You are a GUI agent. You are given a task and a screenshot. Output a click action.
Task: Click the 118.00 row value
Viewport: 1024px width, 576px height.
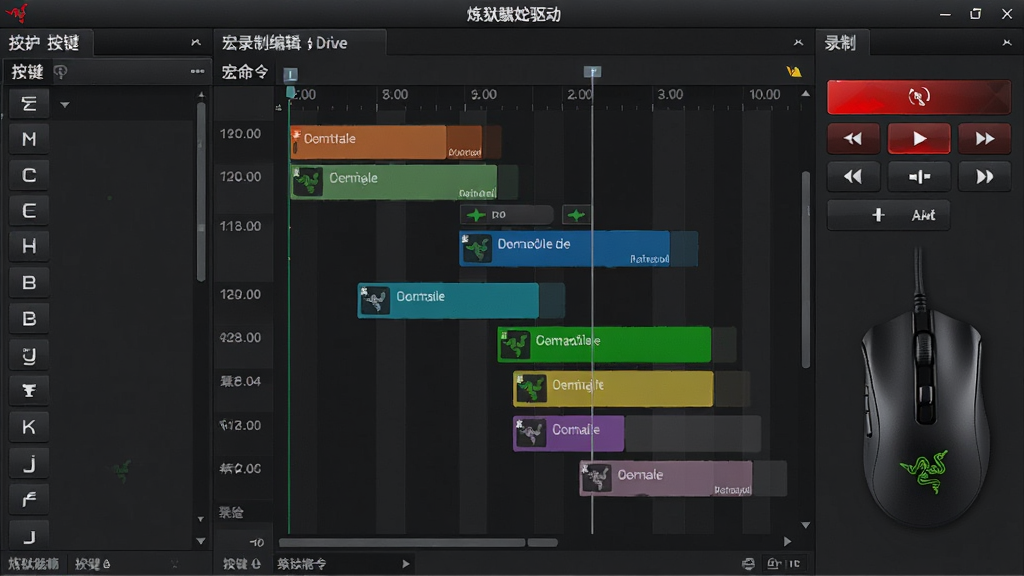(240, 226)
